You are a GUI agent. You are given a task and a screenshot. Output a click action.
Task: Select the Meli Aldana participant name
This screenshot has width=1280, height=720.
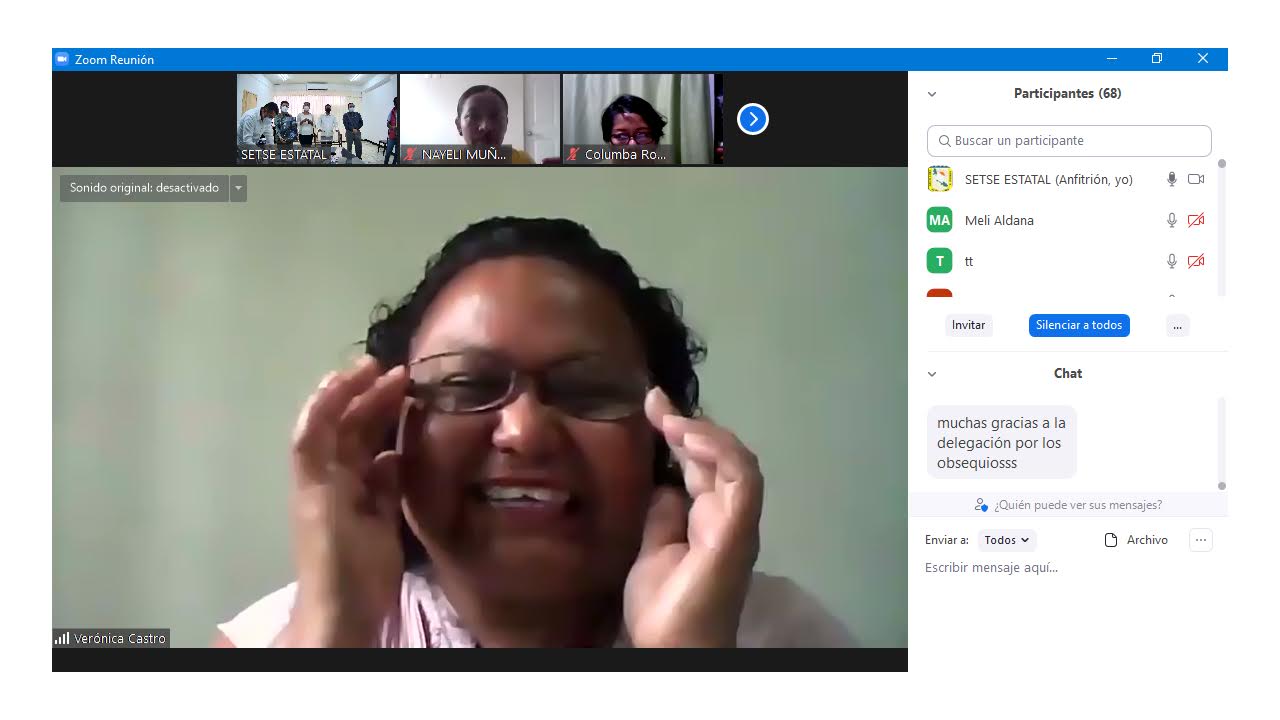[999, 220]
